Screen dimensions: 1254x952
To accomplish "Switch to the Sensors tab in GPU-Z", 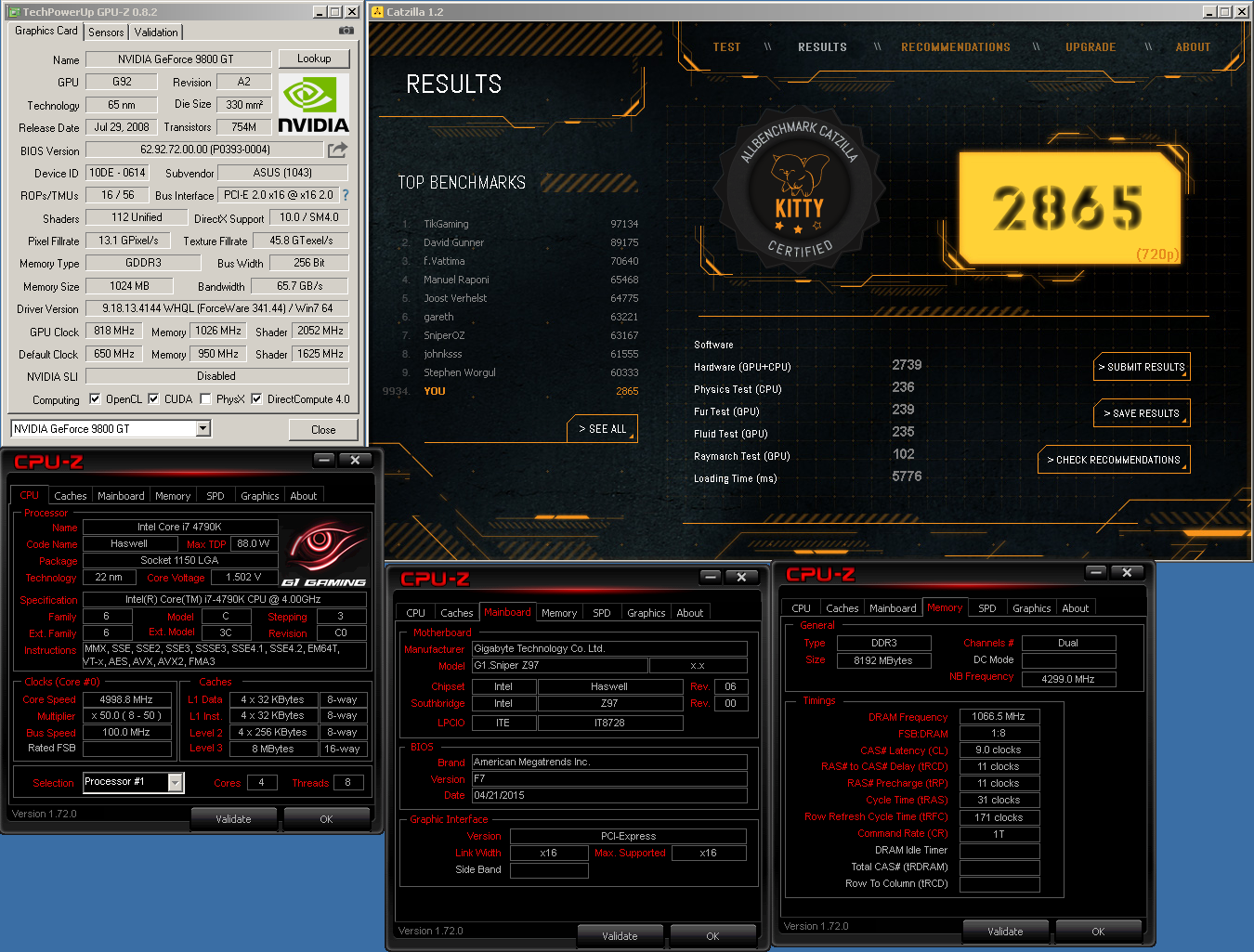I will [106, 32].
